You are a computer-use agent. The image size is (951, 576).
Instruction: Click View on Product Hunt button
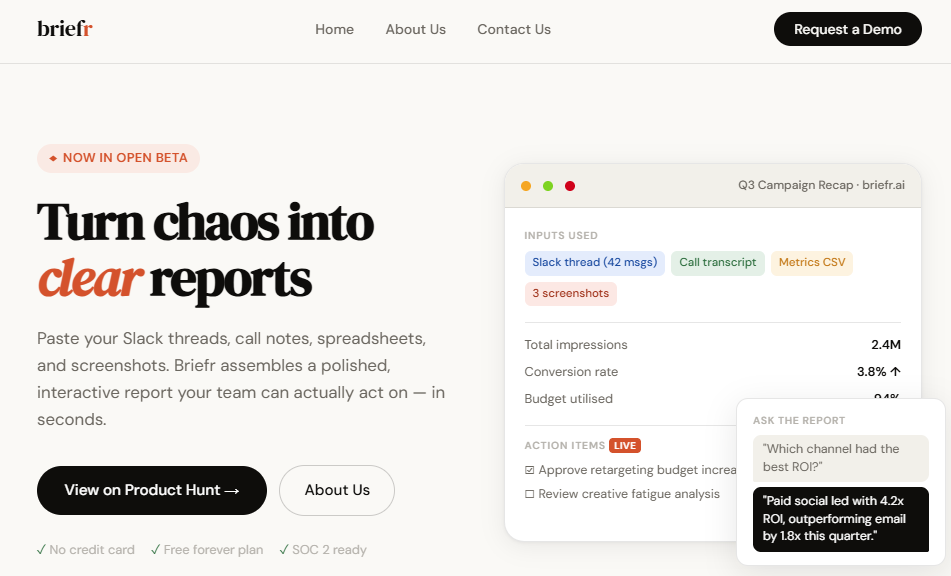[152, 491]
